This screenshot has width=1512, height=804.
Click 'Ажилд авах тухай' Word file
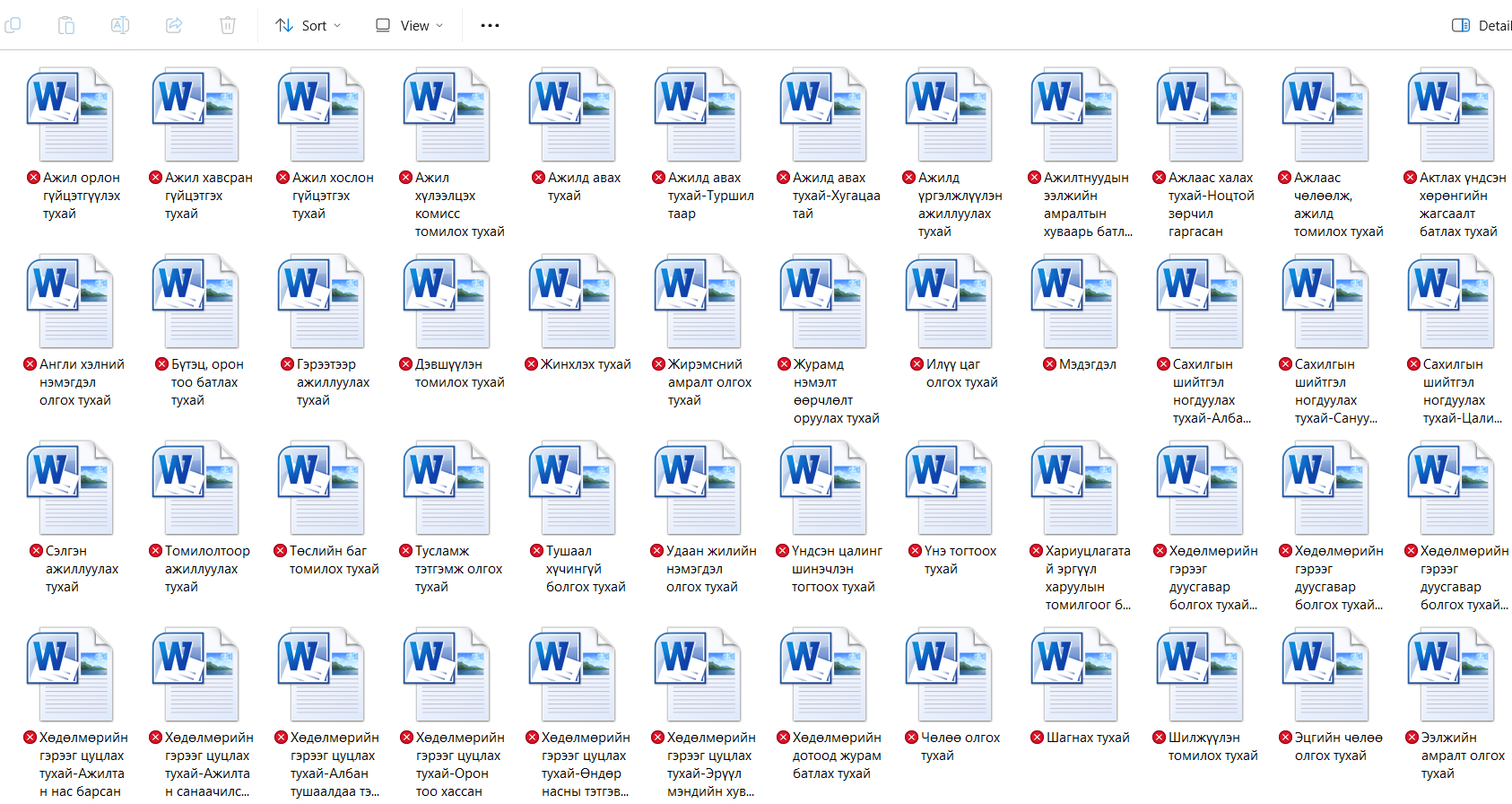click(x=572, y=115)
